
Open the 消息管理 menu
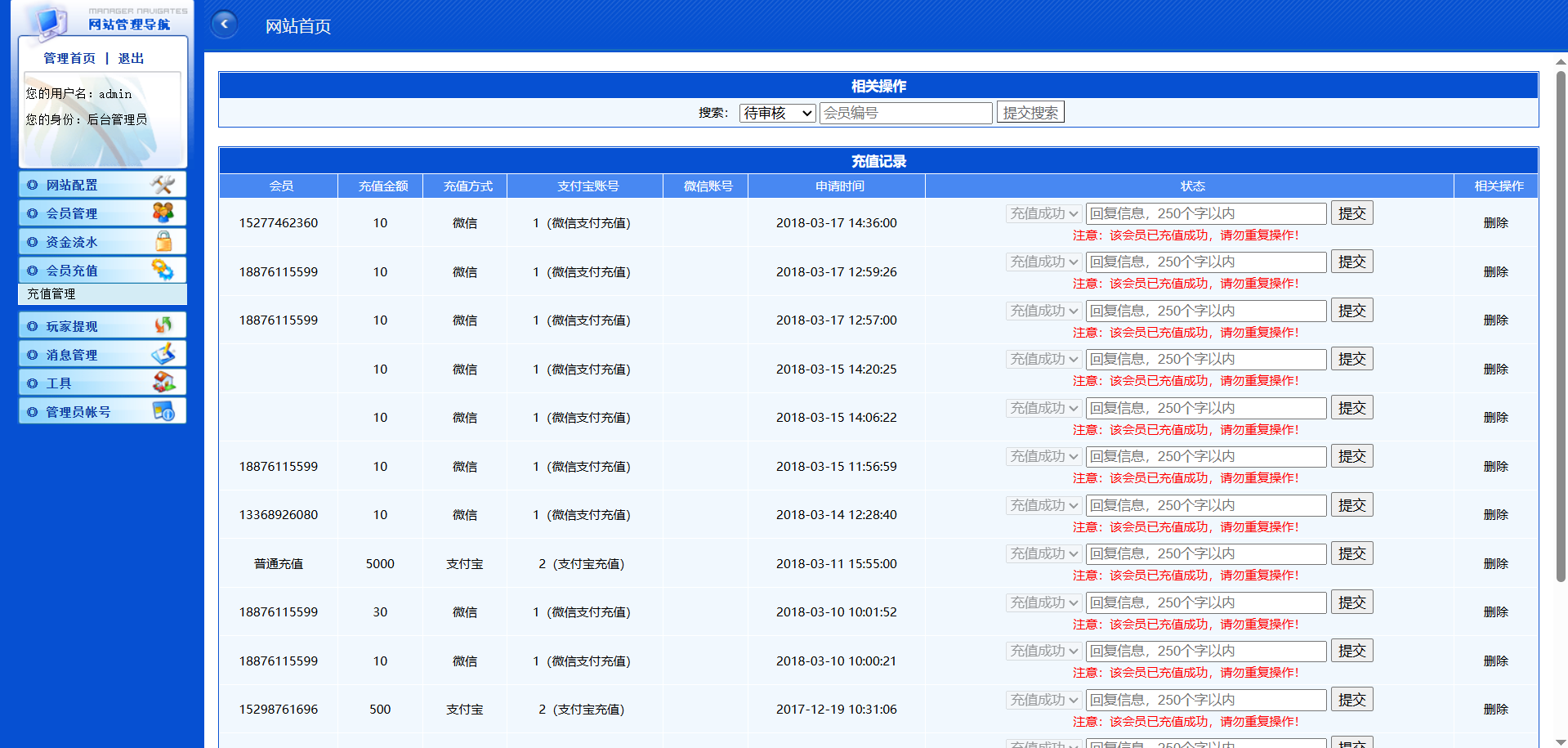(x=102, y=354)
